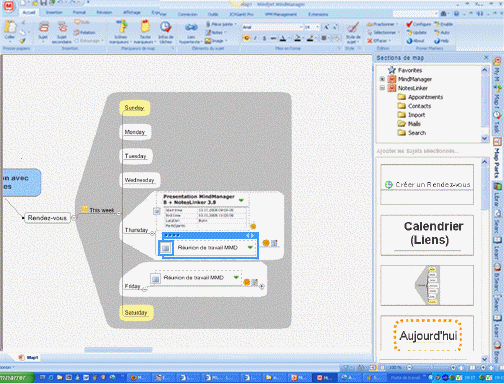This screenshot has height=384, width=504.
Task: Click the line color swatch button
Action: 310,38
